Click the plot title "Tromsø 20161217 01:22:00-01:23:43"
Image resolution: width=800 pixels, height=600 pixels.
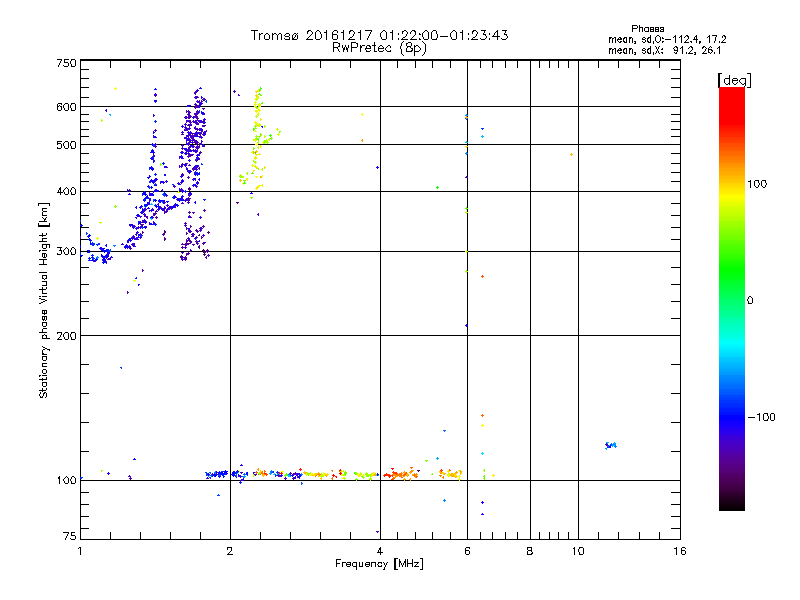click(379, 35)
